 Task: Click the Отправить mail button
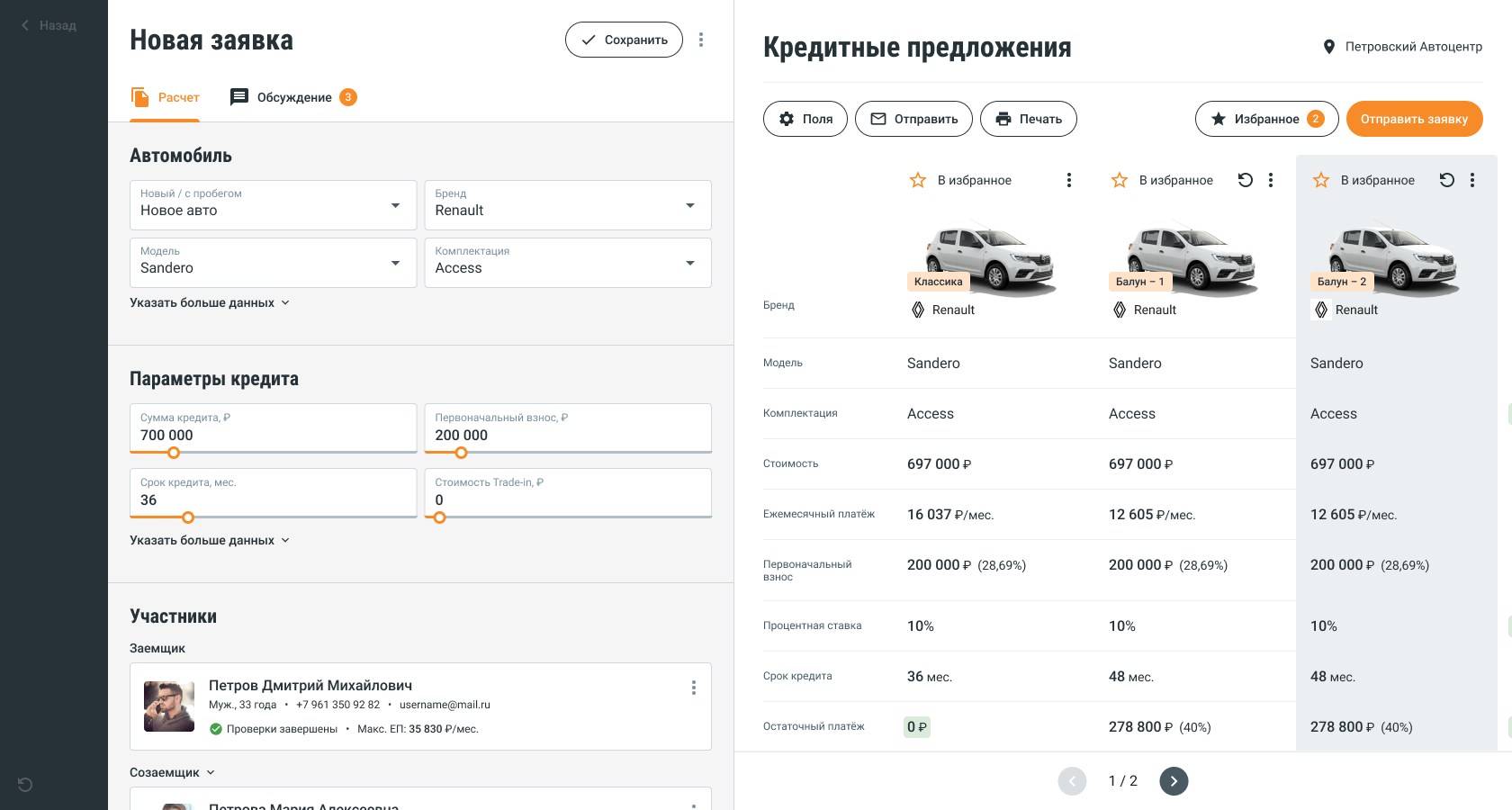tap(913, 119)
